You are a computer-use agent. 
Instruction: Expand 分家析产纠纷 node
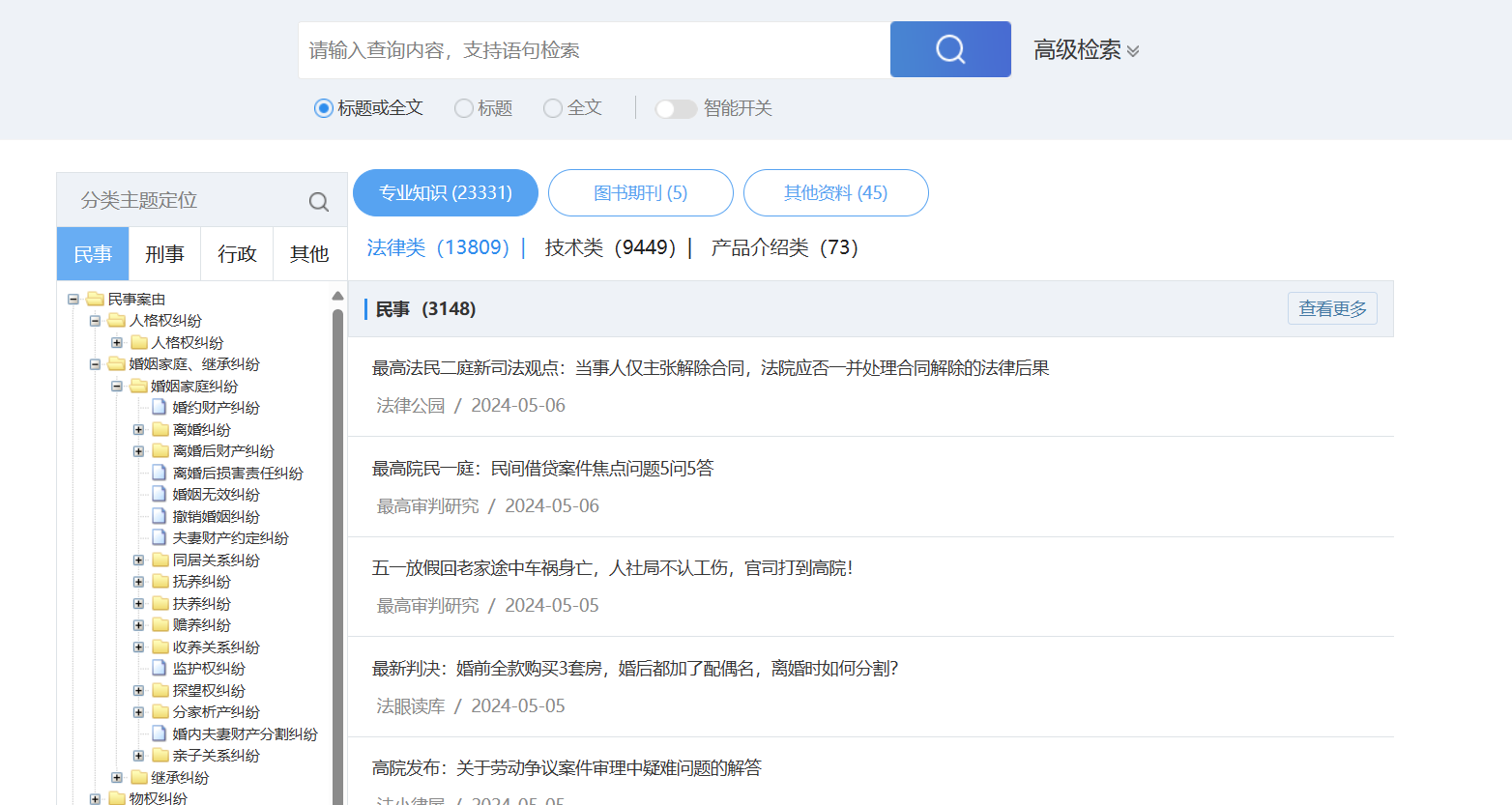click(138, 712)
